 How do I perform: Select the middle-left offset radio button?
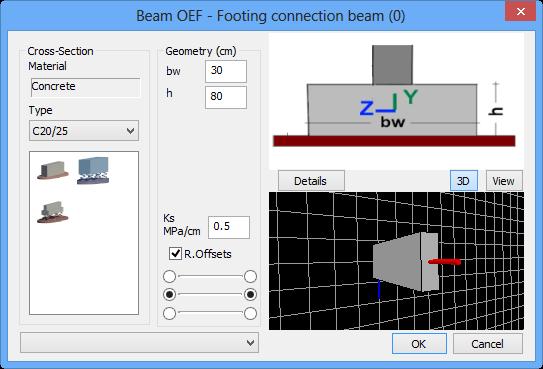click(169, 295)
